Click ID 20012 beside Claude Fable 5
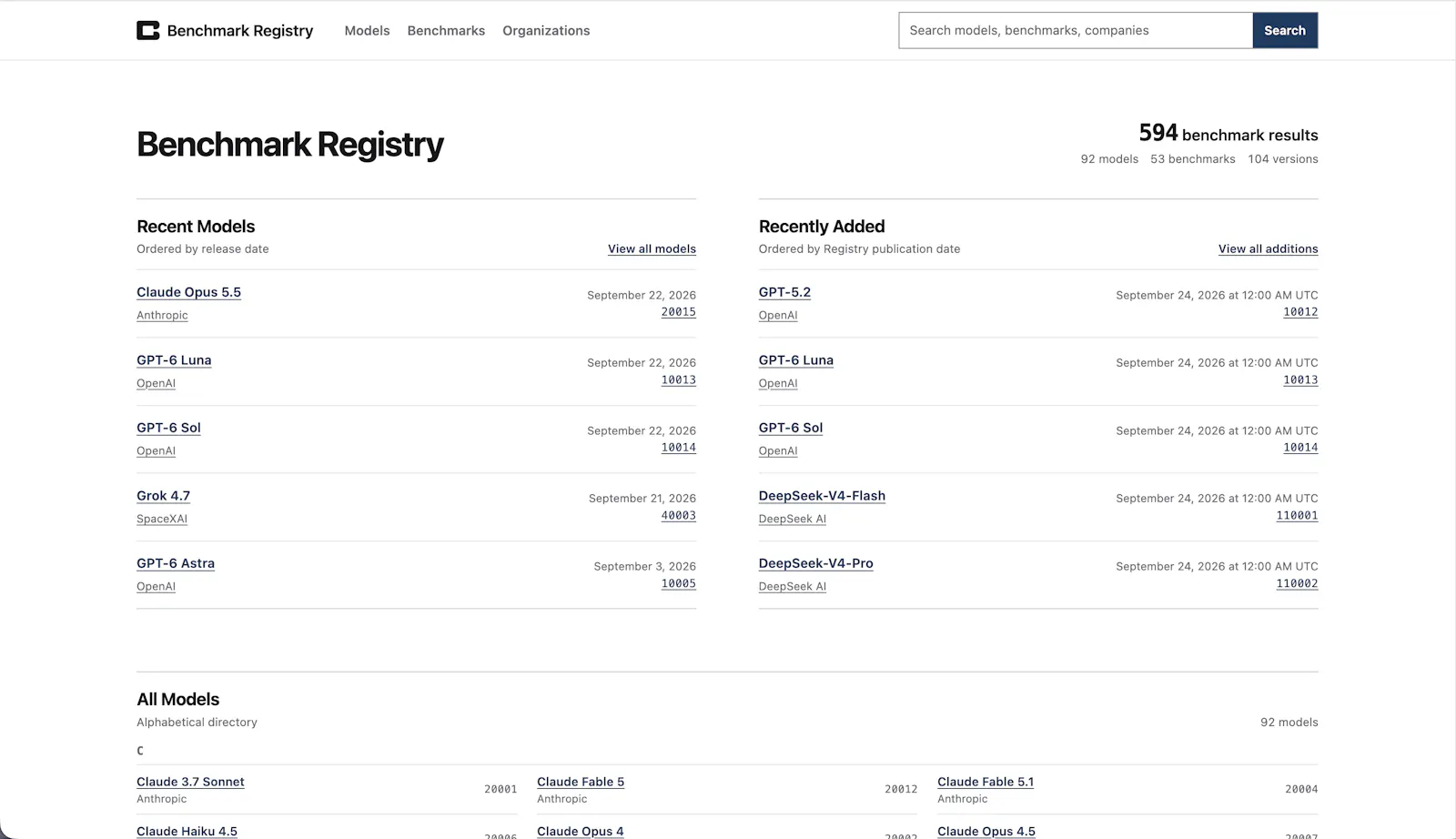Screen dimensions: 1456x839 [901, 789]
